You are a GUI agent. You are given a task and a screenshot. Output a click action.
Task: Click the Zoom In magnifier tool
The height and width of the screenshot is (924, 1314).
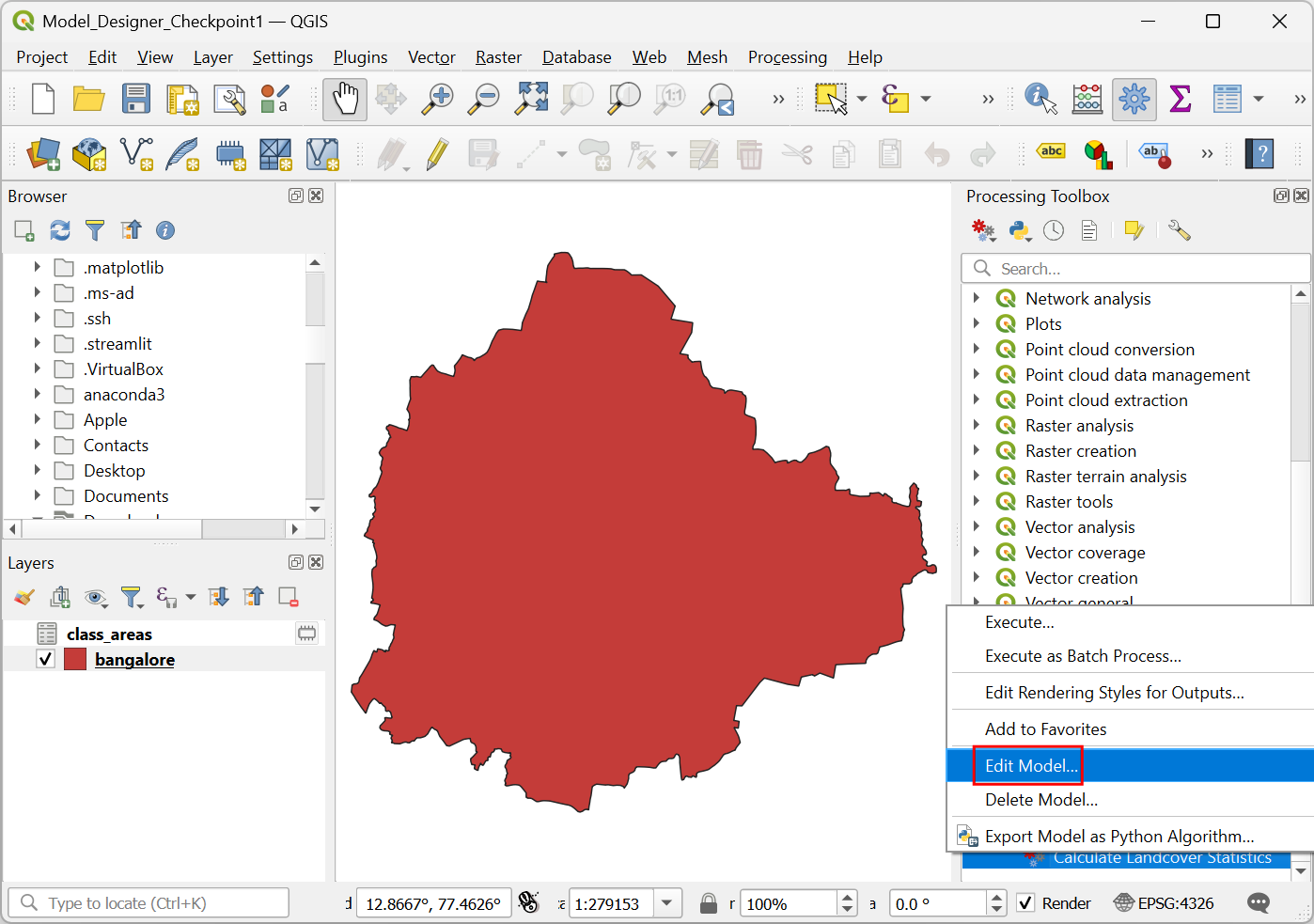[437, 99]
